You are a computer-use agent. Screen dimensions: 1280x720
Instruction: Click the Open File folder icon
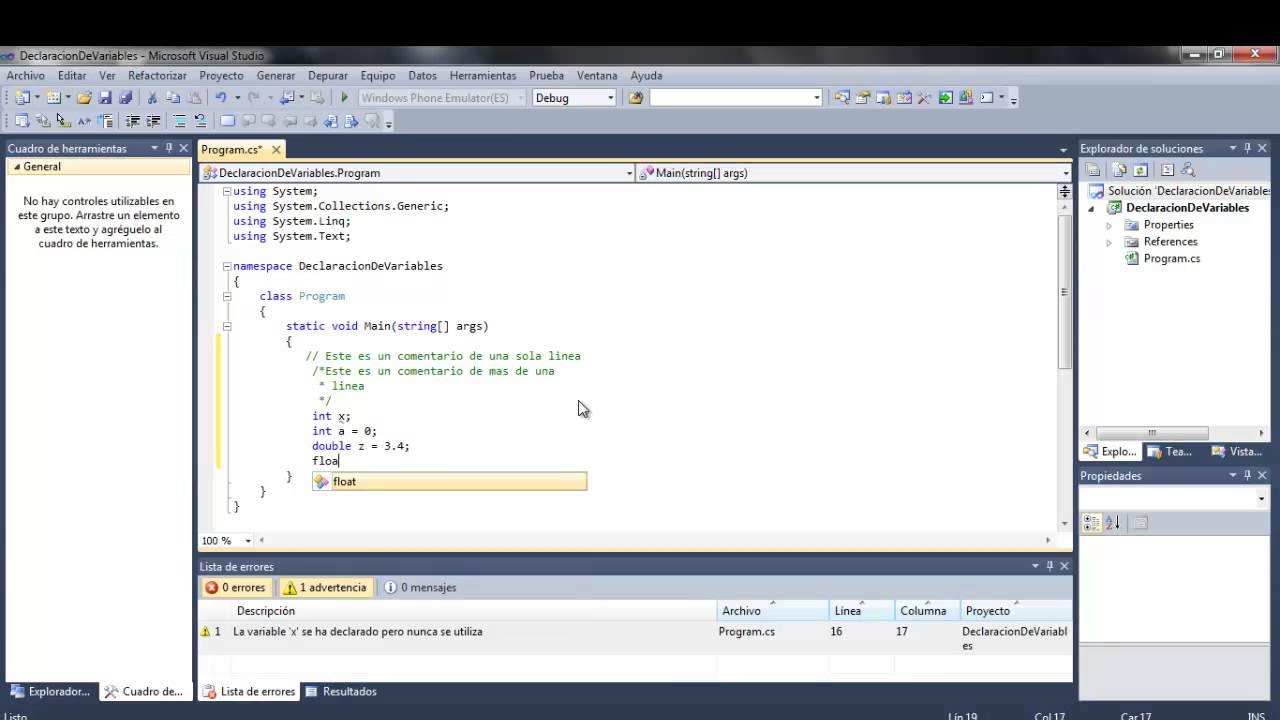click(x=84, y=97)
